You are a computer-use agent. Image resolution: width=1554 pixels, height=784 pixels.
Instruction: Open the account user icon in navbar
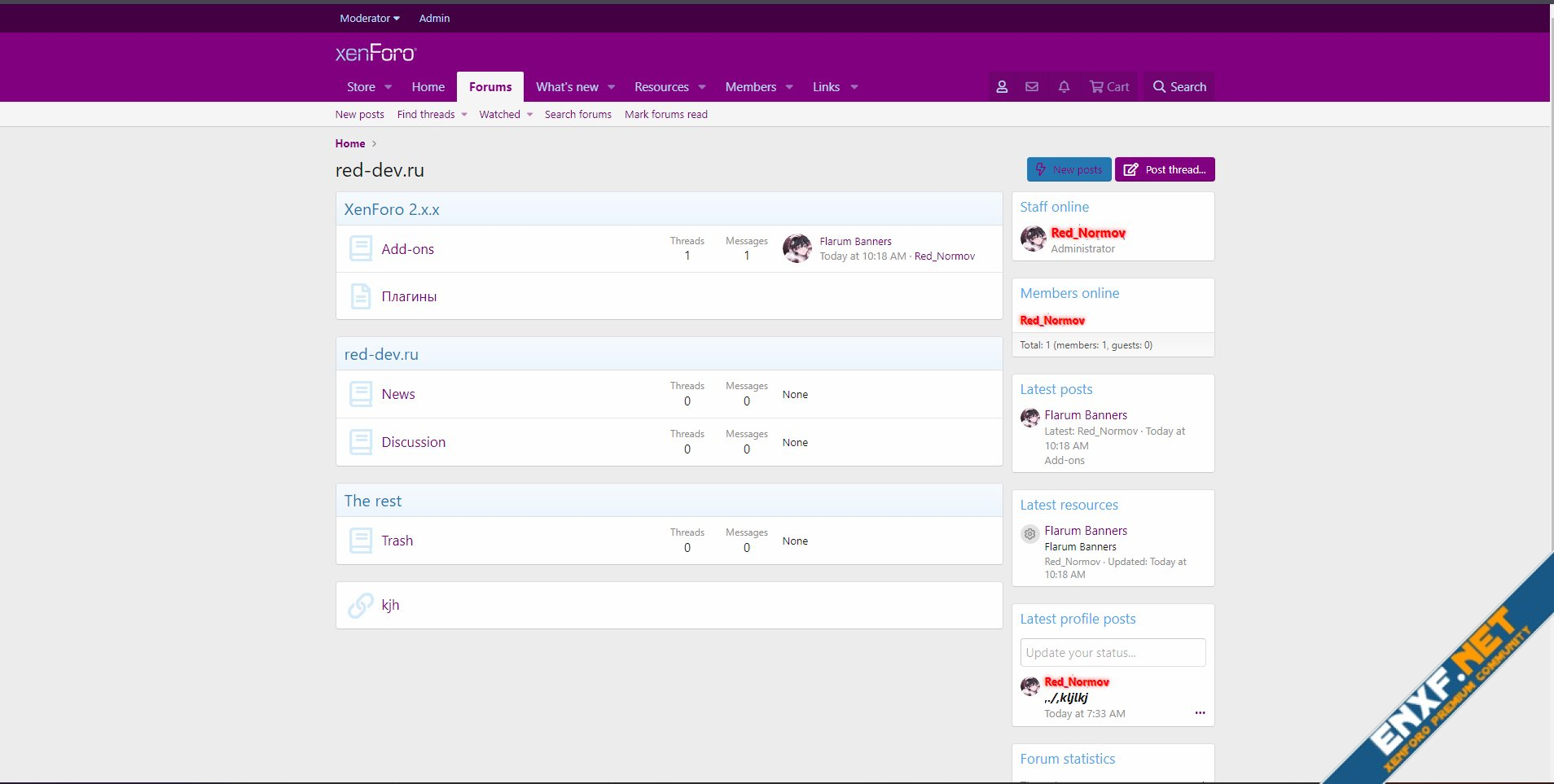click(x=1002, y=87)
